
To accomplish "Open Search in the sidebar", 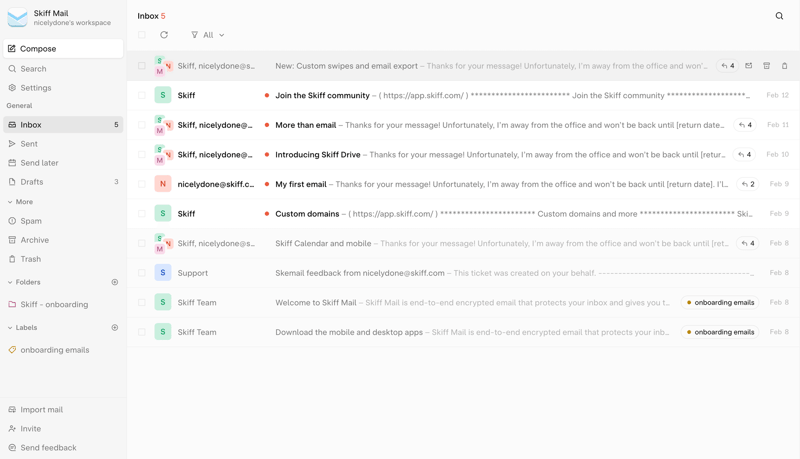I will pos(63,69).
